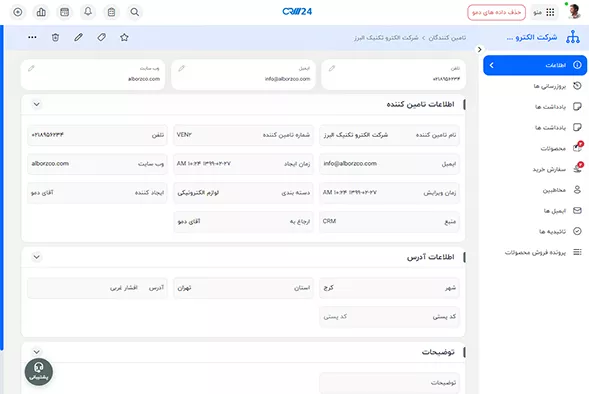
Task: Click the شماره تامین کننده VEN field
Action: click(243, 135)
